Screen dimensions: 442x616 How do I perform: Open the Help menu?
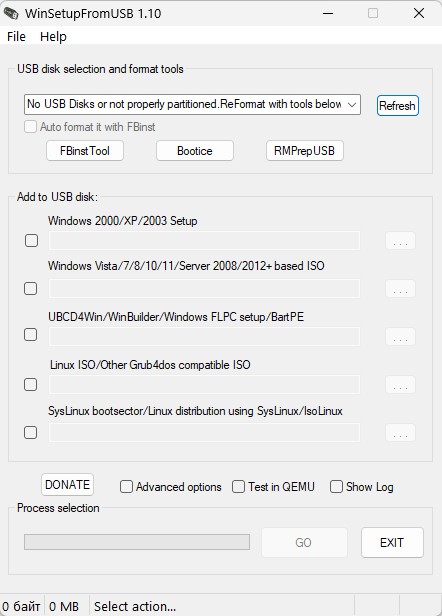coord(53,37)
